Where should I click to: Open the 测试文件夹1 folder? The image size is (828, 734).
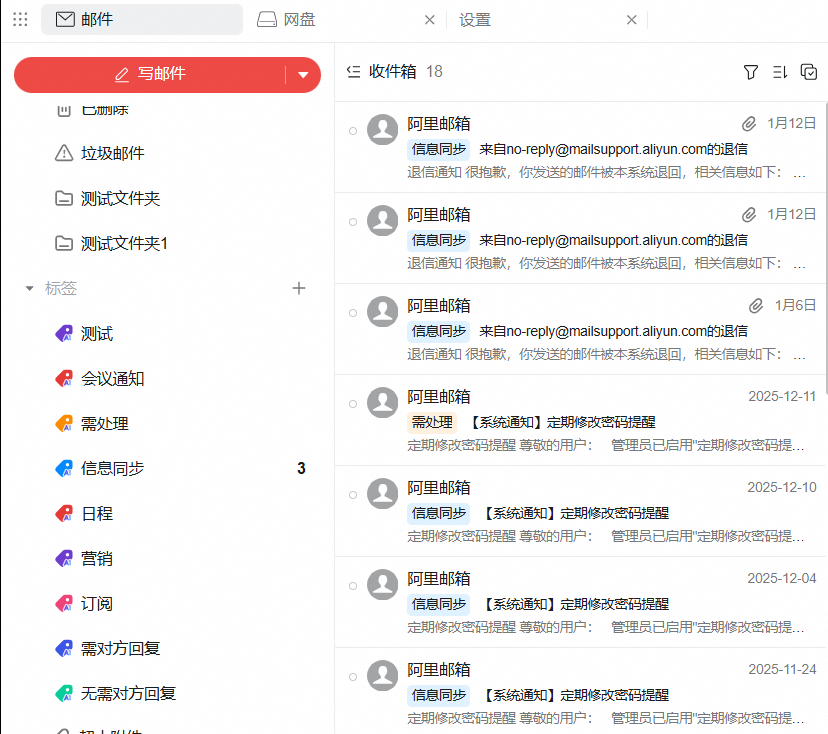tap(124, 243)
